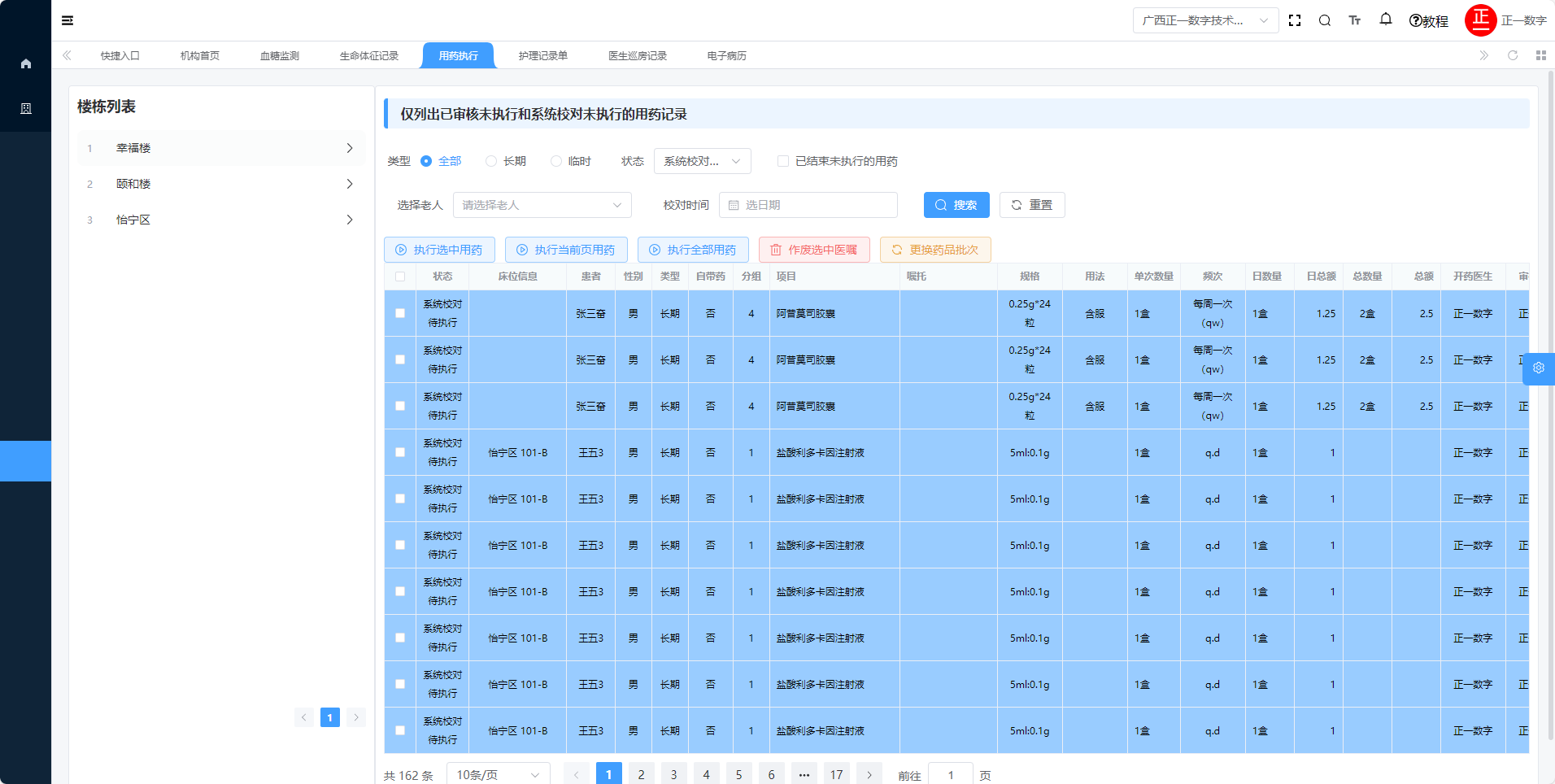
Task: Click the 重置 reset button
Action: 1032,205
